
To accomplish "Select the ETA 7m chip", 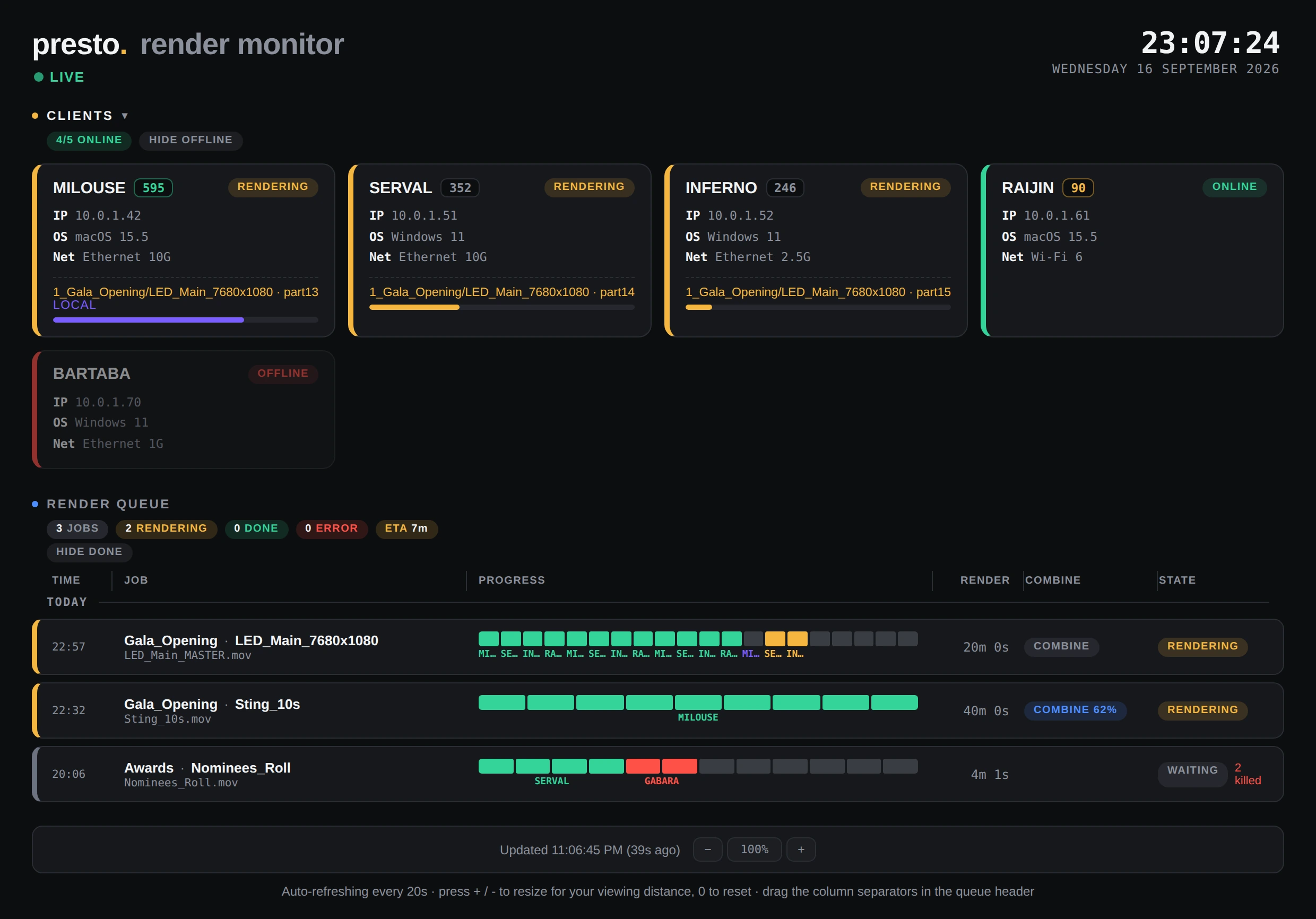I will pos(406,528).
